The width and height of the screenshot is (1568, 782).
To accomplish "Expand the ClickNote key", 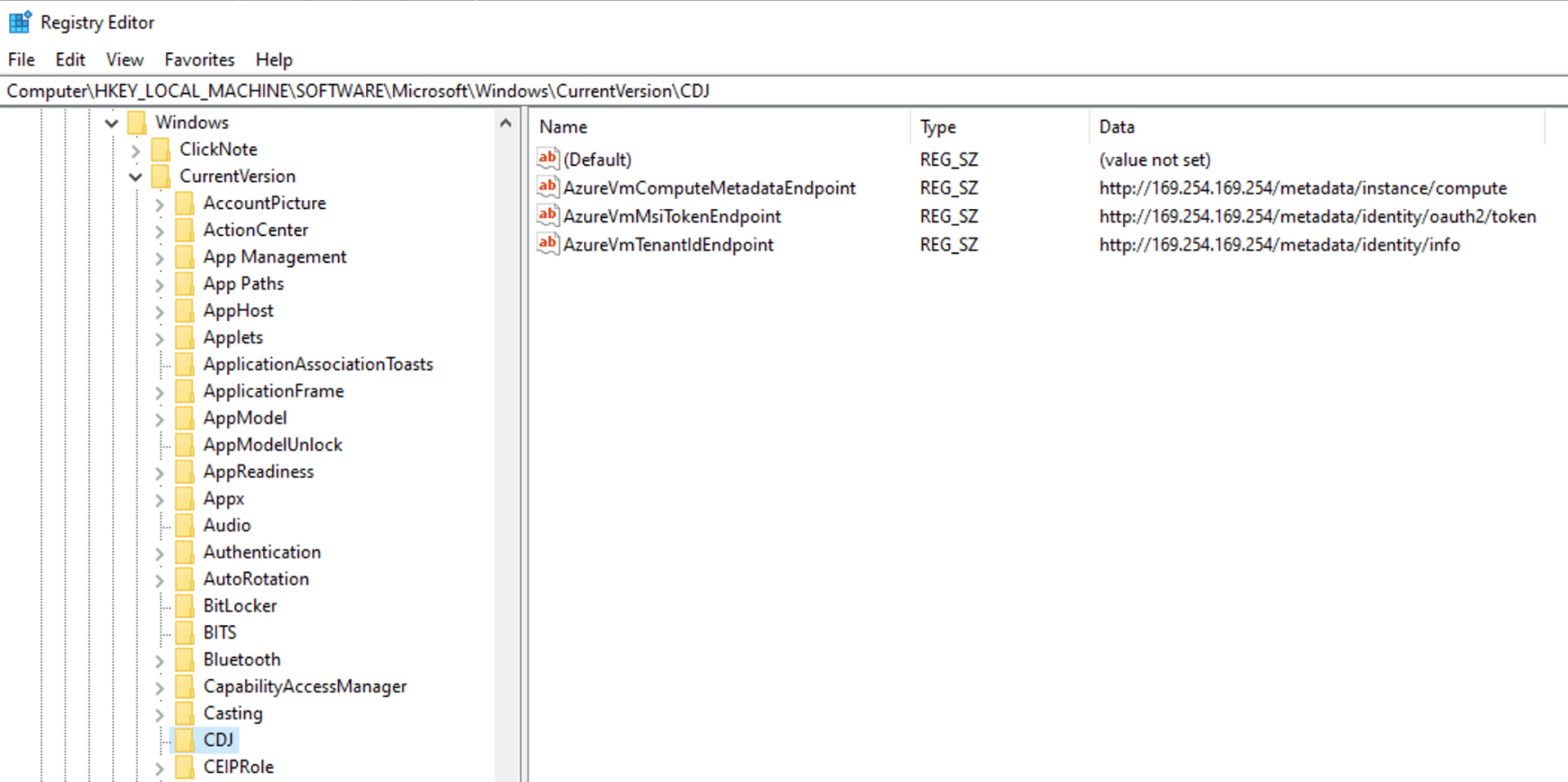I will pos(136,150).
